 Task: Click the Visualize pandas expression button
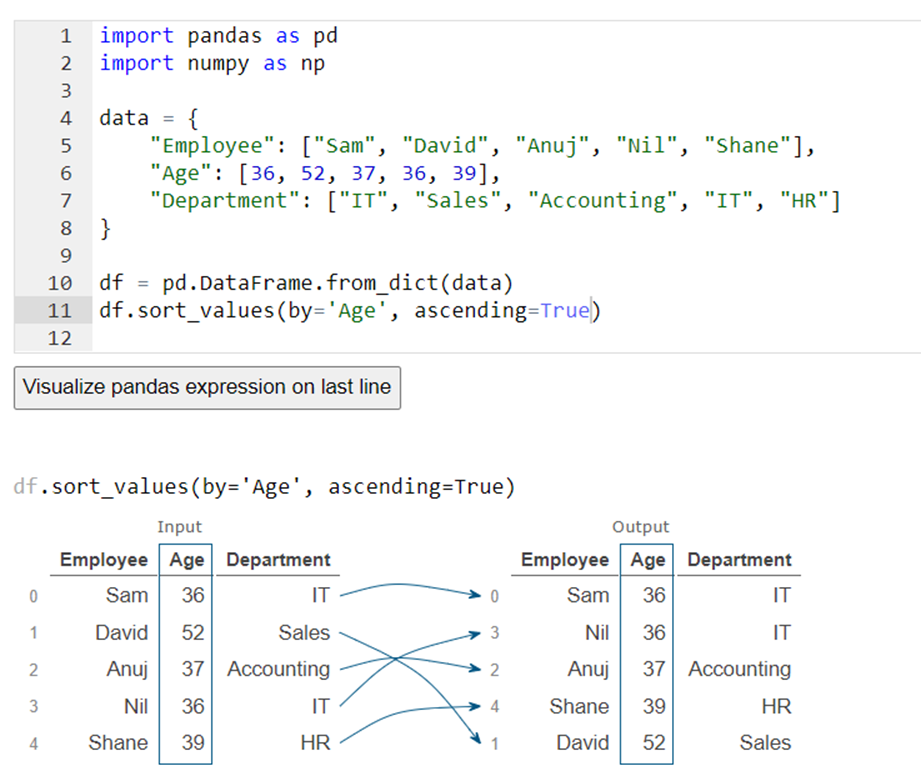207,387
